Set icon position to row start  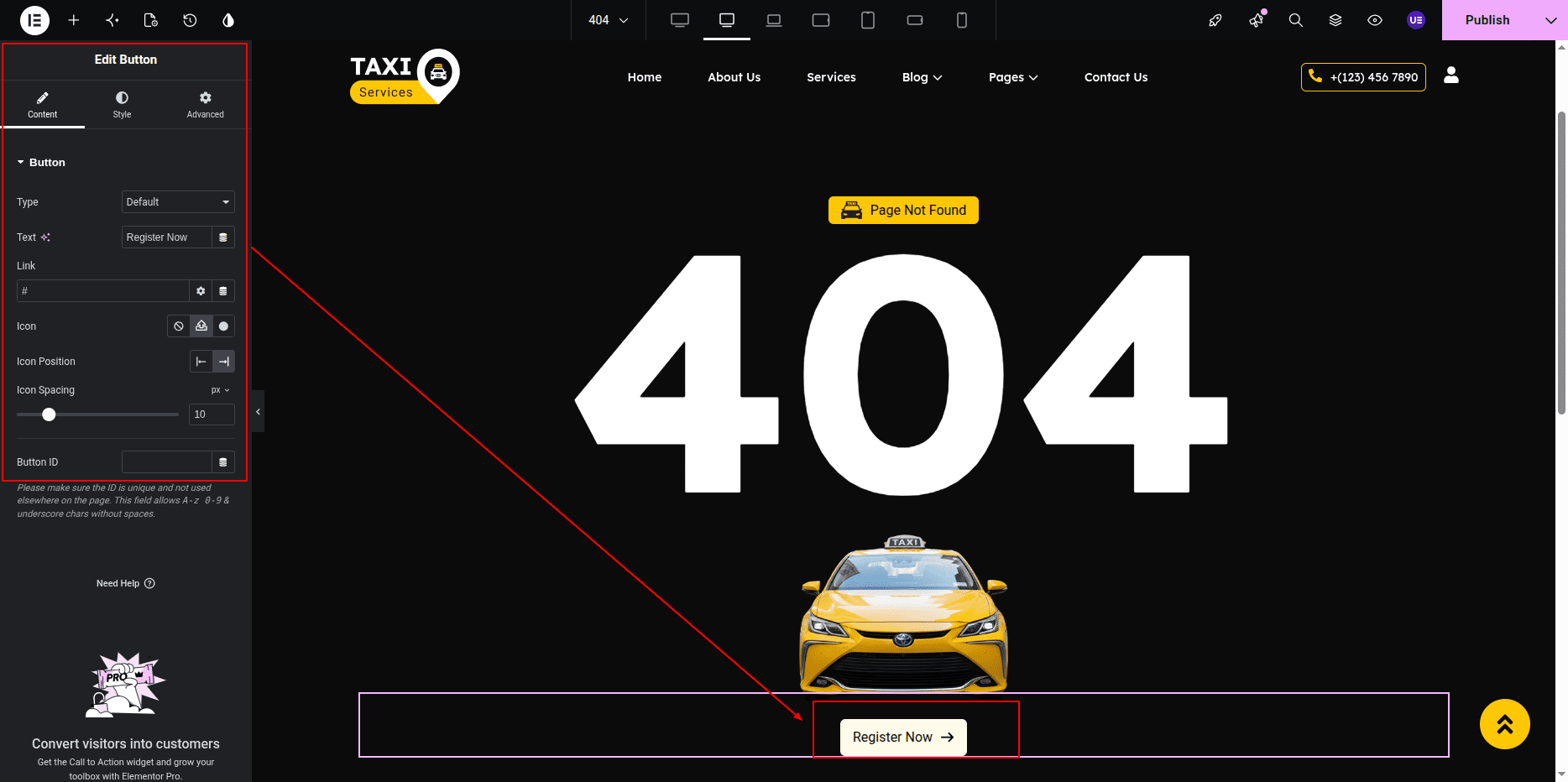201,362
